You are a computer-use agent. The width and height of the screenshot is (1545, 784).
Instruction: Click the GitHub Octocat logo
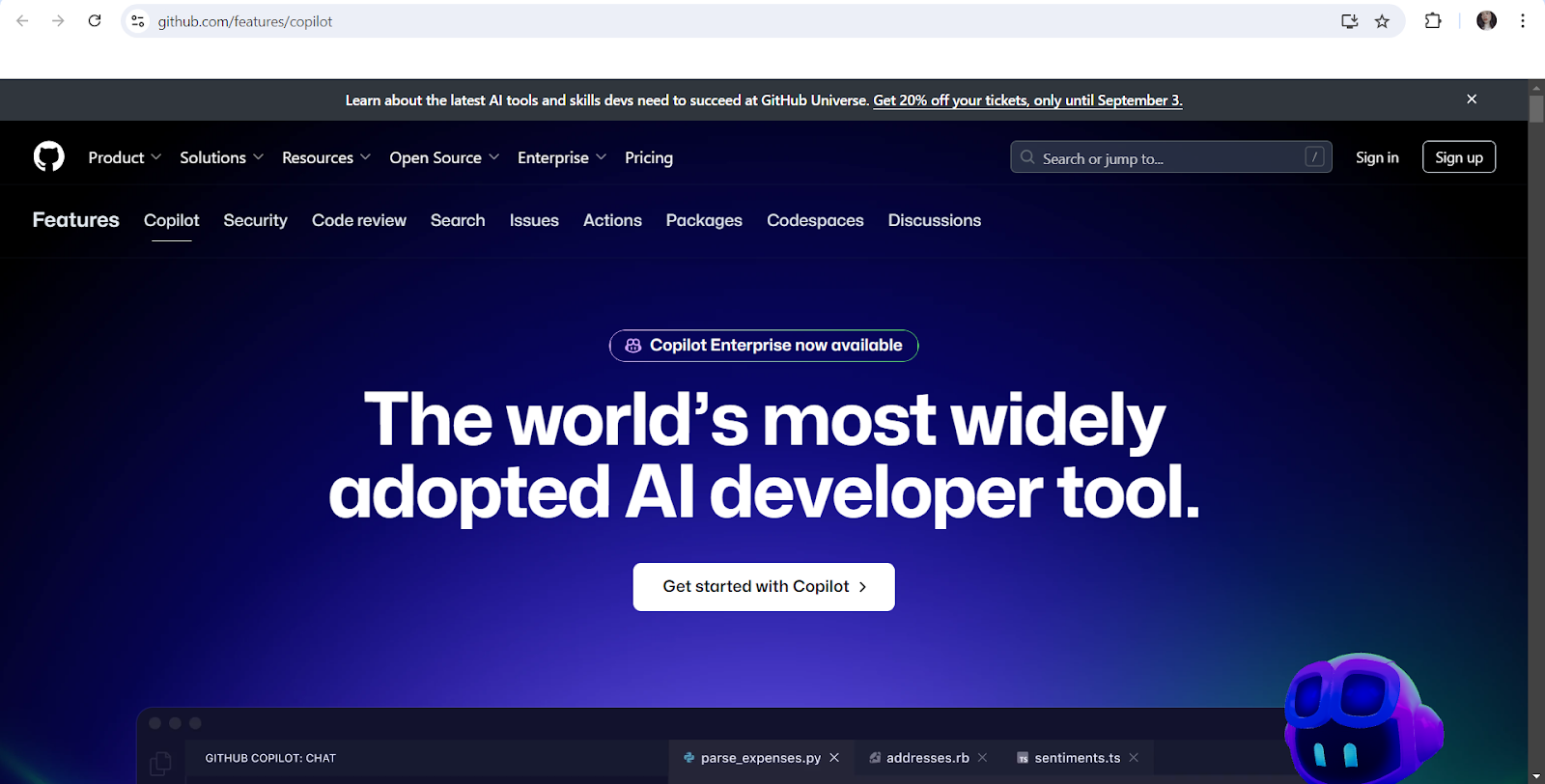click(x=49, y=156)
